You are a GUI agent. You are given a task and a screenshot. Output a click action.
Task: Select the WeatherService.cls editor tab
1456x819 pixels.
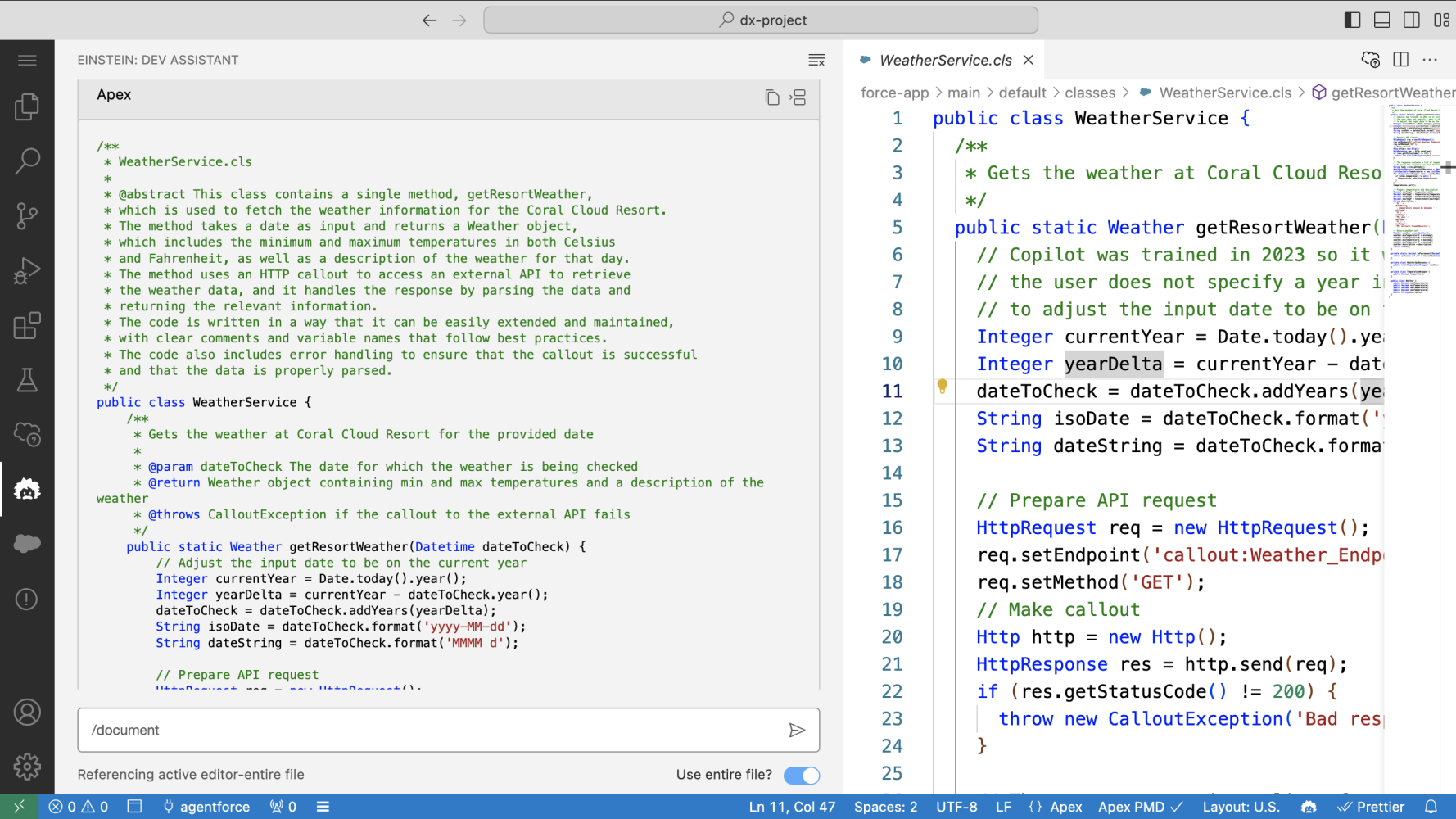point(946,59)
